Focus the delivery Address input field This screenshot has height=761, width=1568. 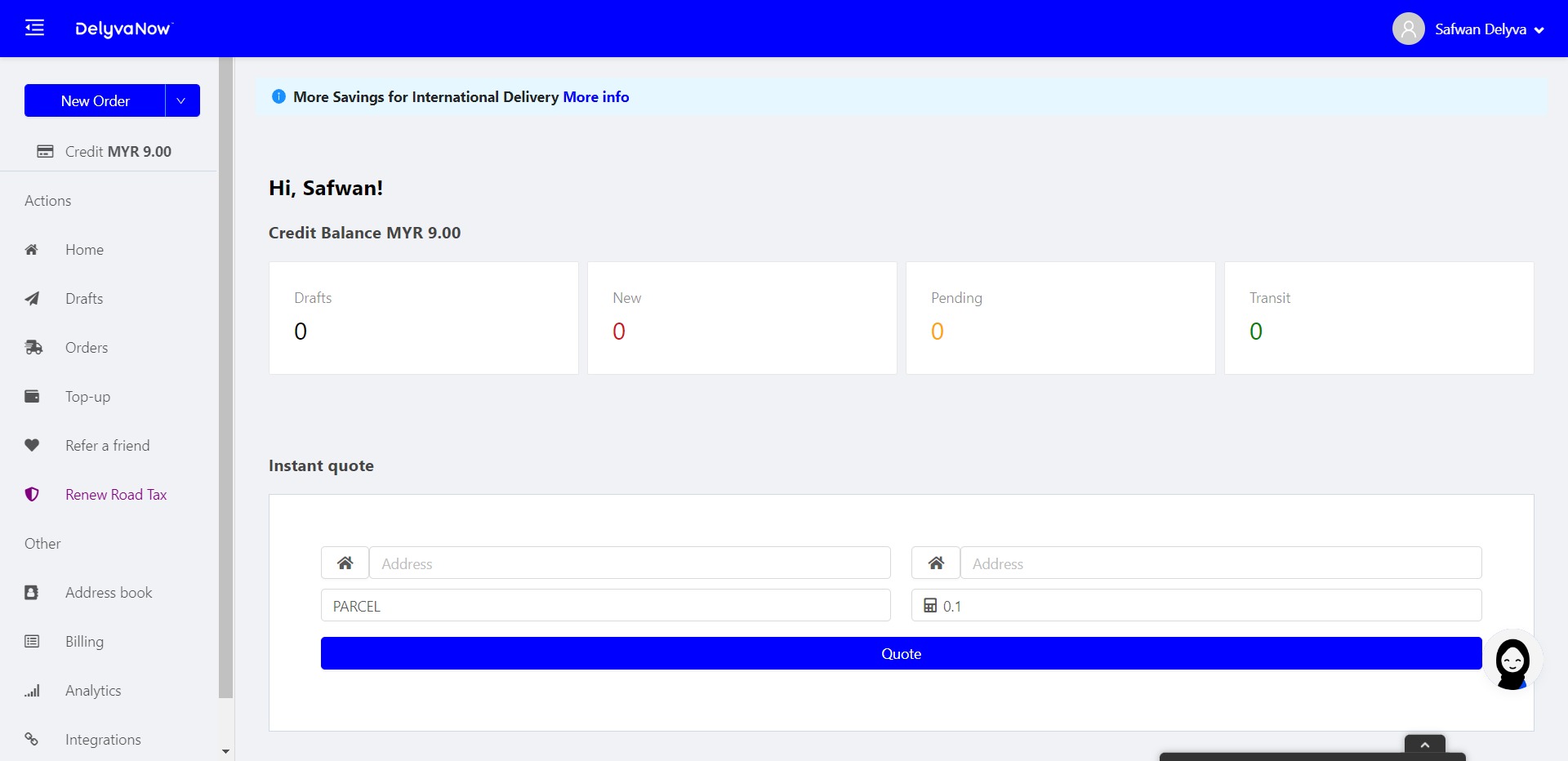pyautogui.click(x=1221, y=563)
